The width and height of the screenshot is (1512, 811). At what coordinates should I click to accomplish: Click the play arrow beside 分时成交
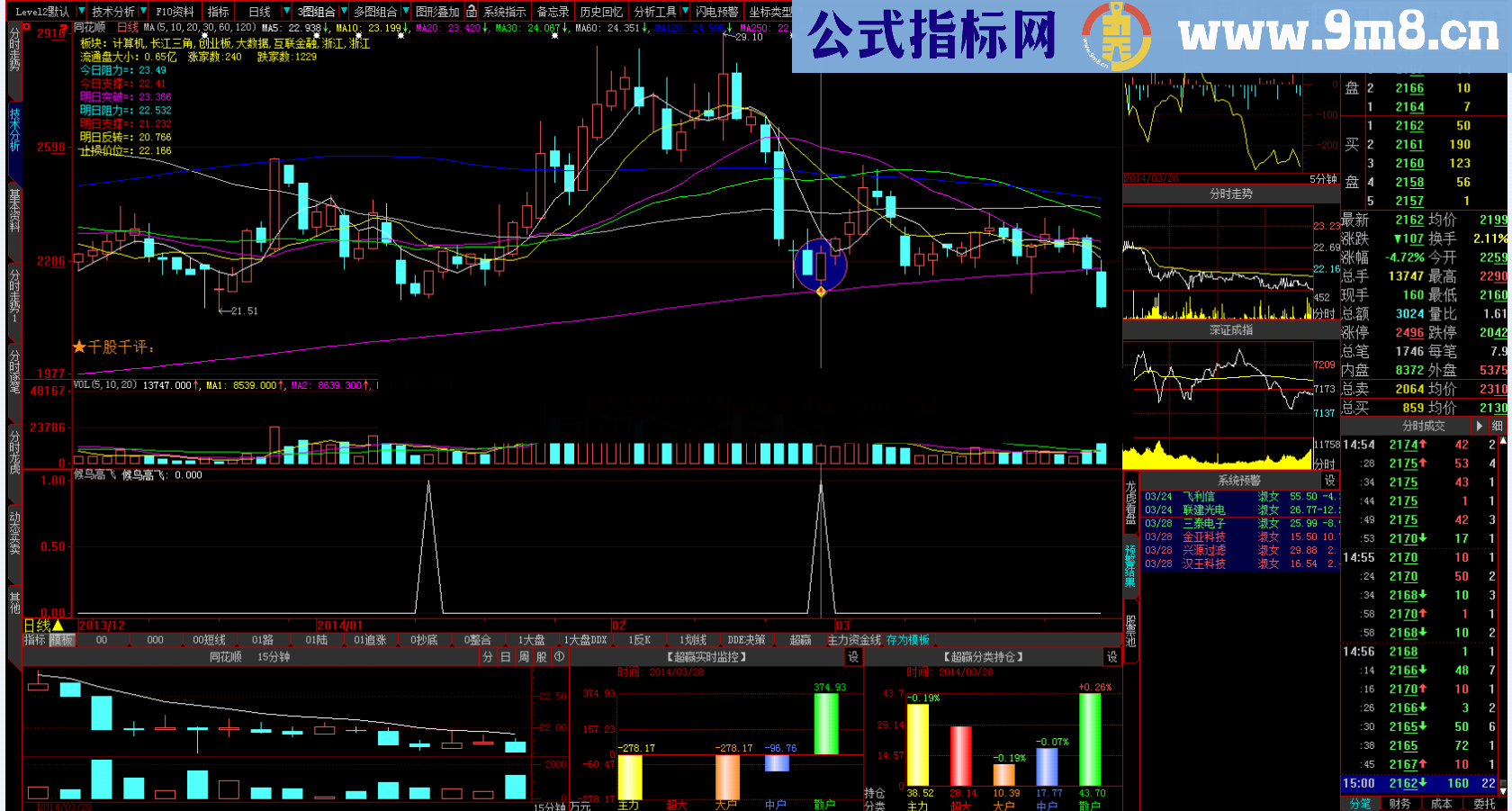[1479, 426]
